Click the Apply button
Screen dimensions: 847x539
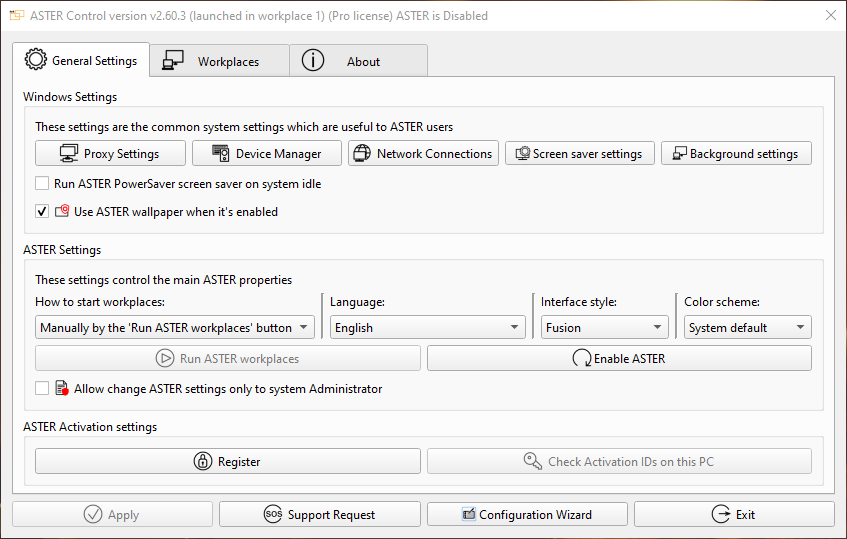(112, 514)
